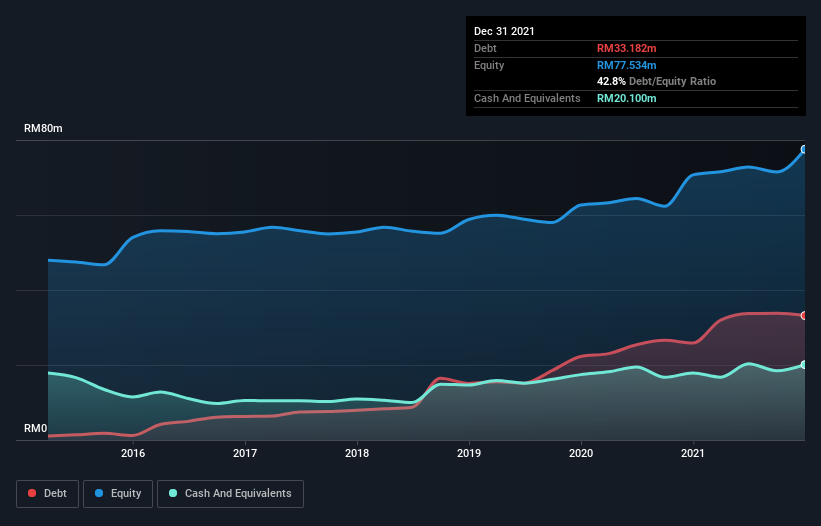Click the RM80m y-axis label
821x526 pixels.
pyautogui.click(x=43, y=128)
